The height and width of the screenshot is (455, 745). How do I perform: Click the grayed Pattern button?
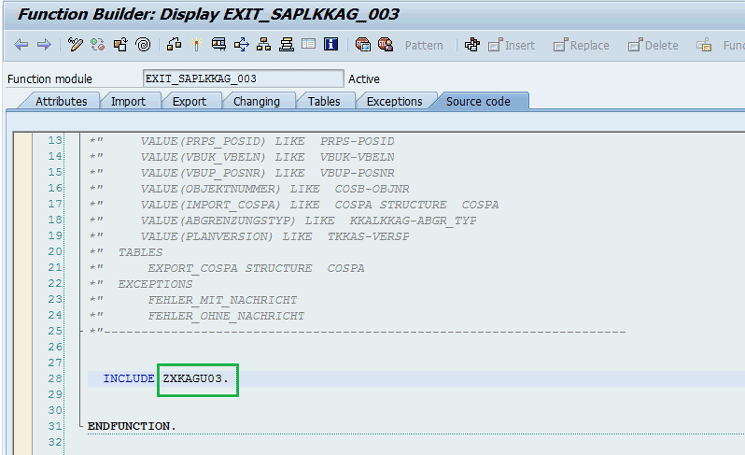[x=424, y=46]
